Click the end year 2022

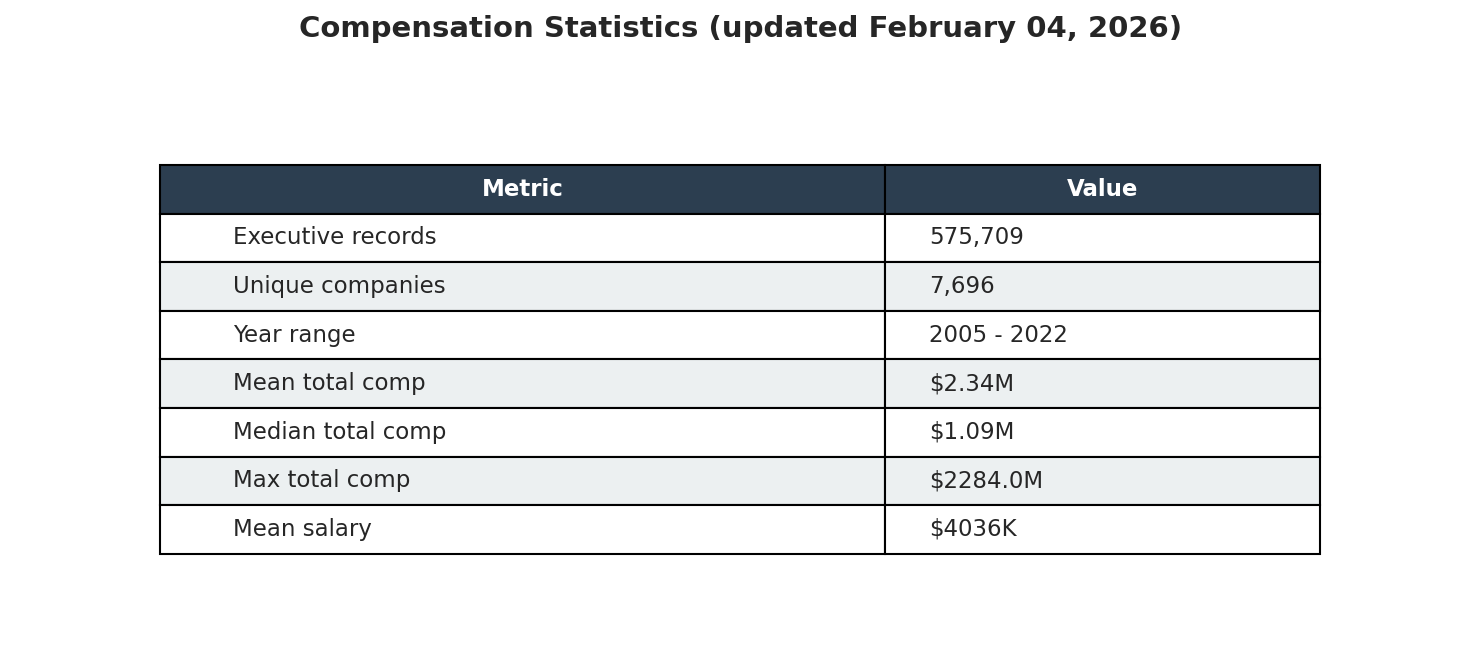[x=1040, y=335]
